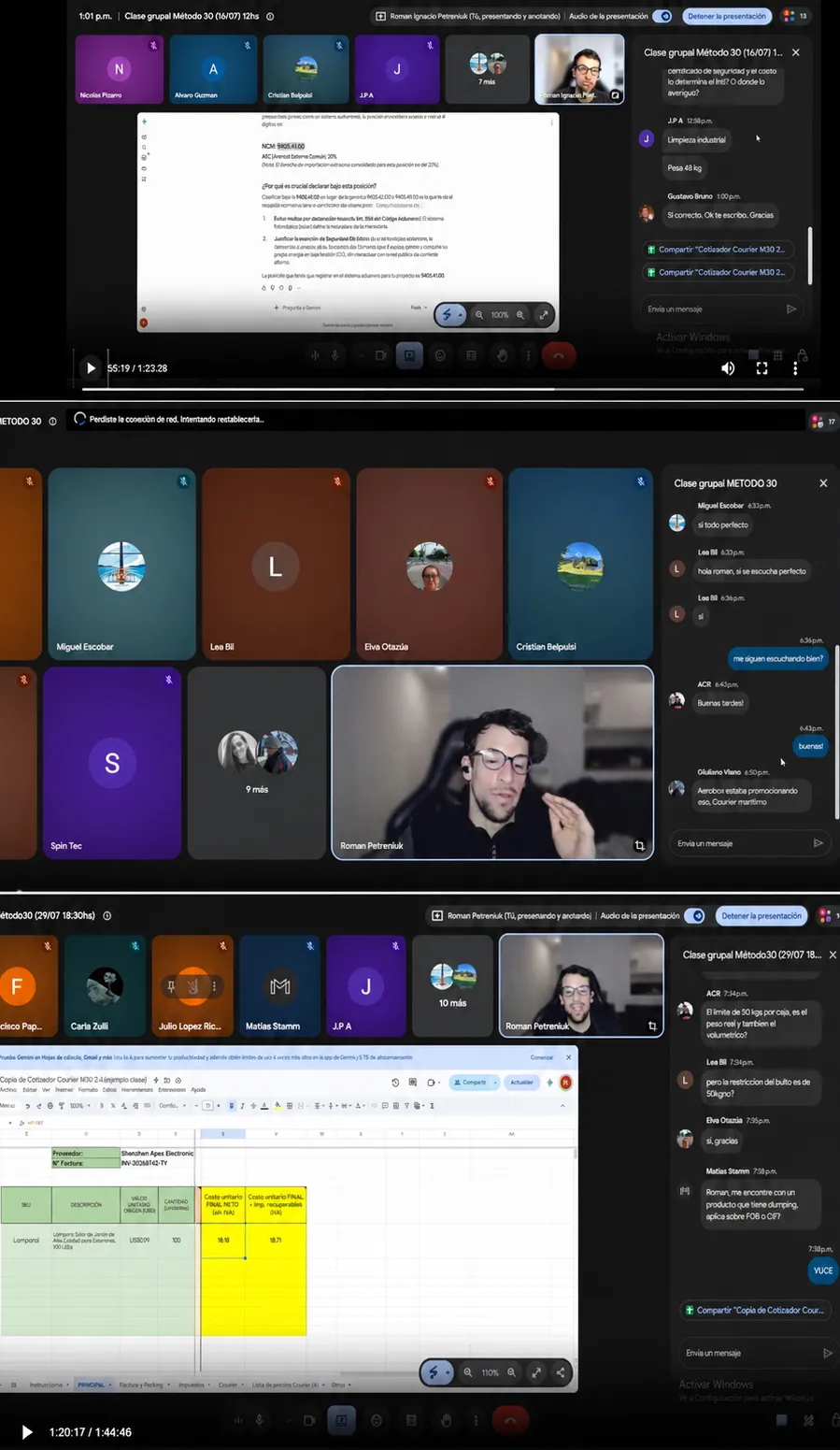Select Lea Bil's participant tile
Viewport: 840px width, 1450px height.
pos(275,564)
